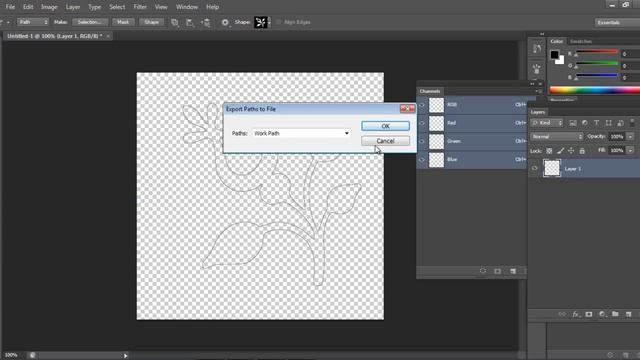Click the link layers icon
This screenshot has width=640, height=360.
point(562,314)
